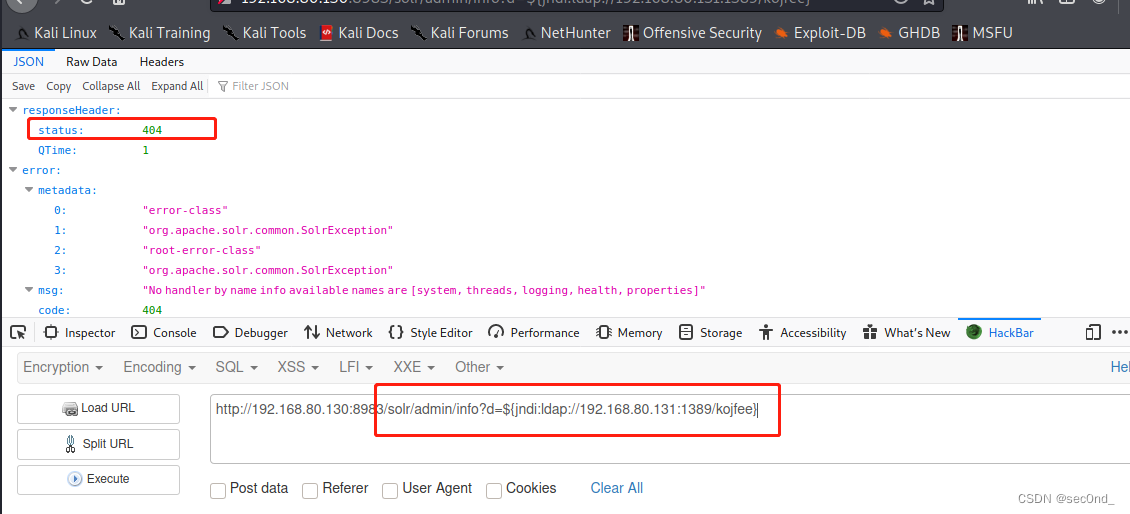Collapse the error node
The height and width of the screenshot is (514, 1130).
[13, 171]
